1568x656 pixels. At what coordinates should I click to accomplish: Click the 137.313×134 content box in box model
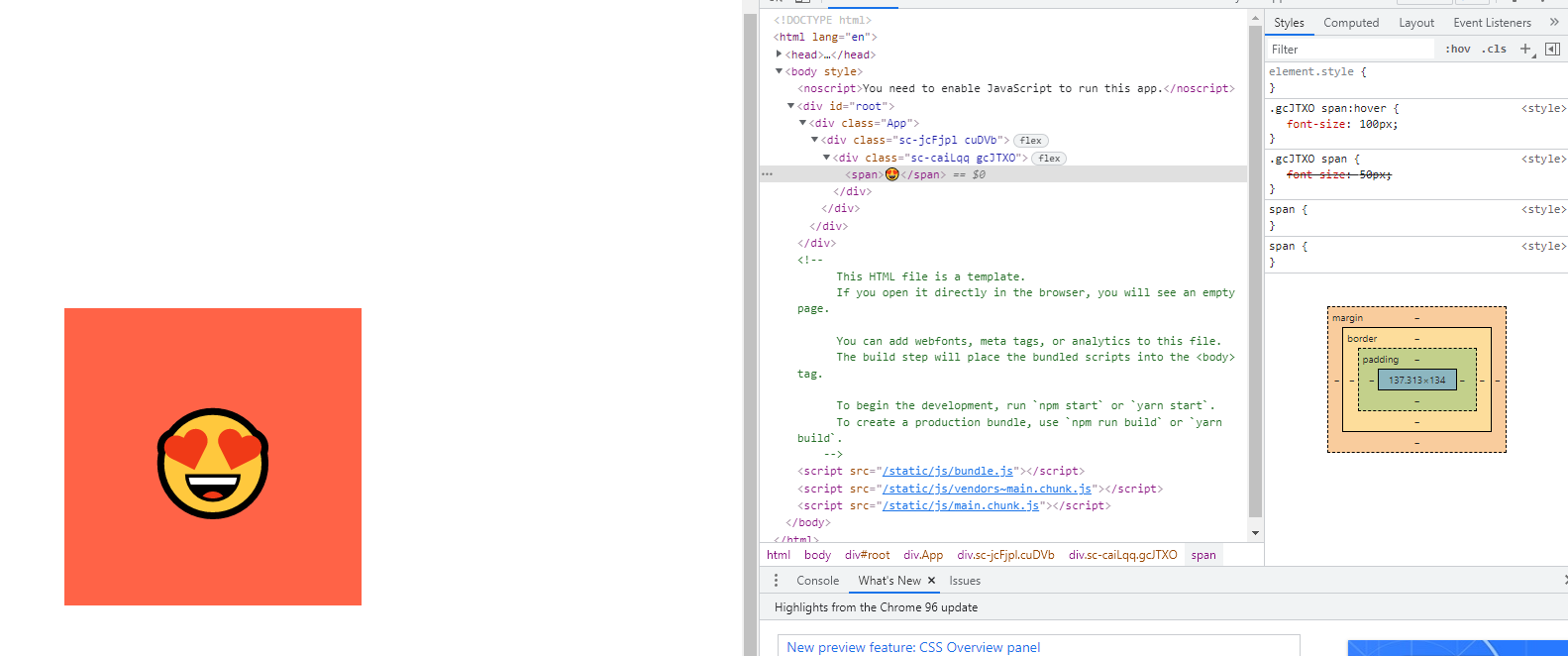(1416, 380)
